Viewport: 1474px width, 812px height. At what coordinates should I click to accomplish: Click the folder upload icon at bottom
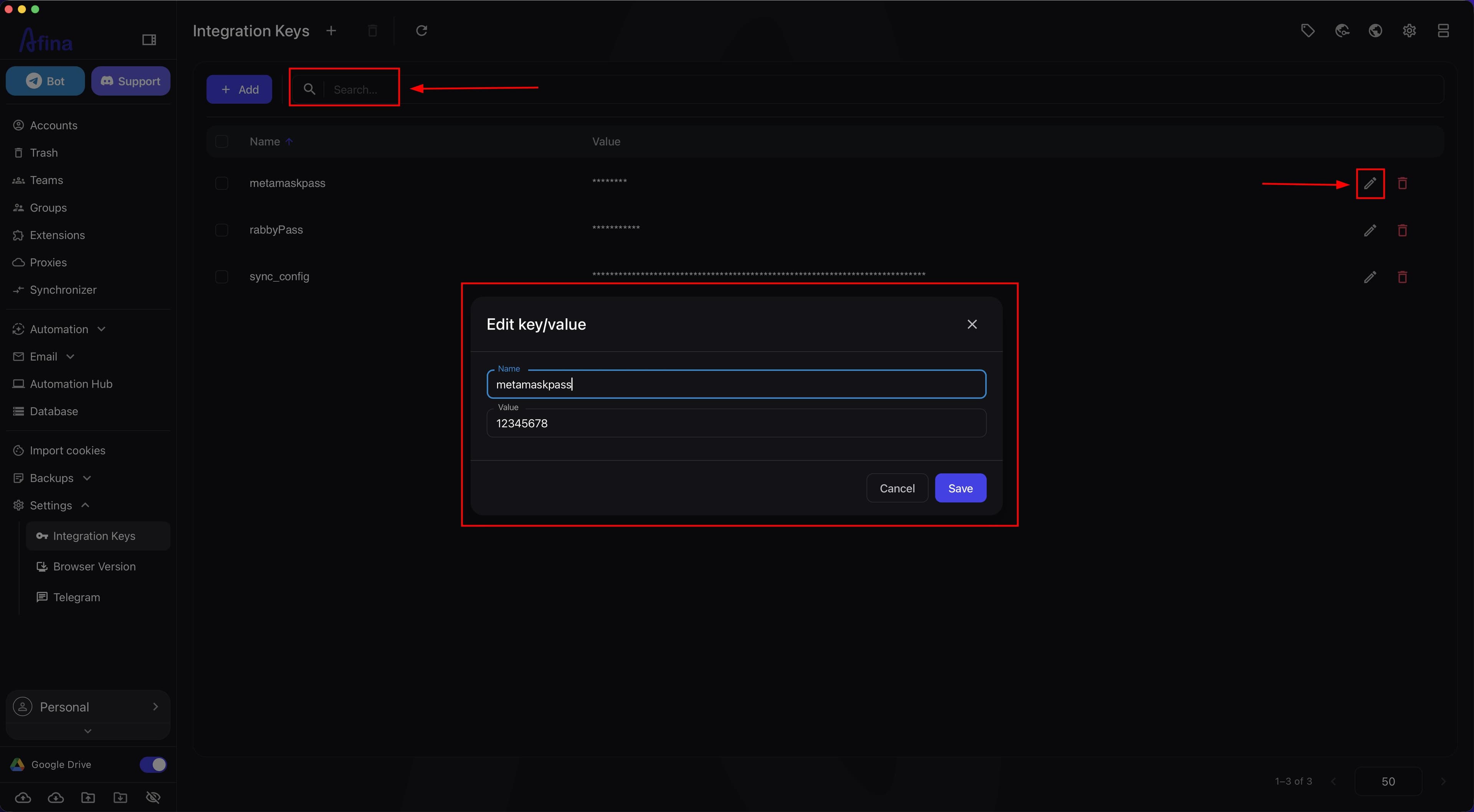pos(88,797)
